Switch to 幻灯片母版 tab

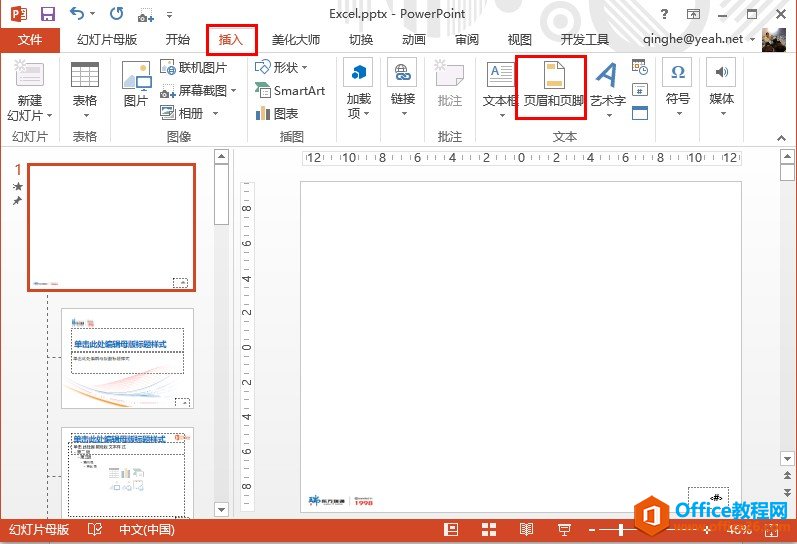point(107,40)
